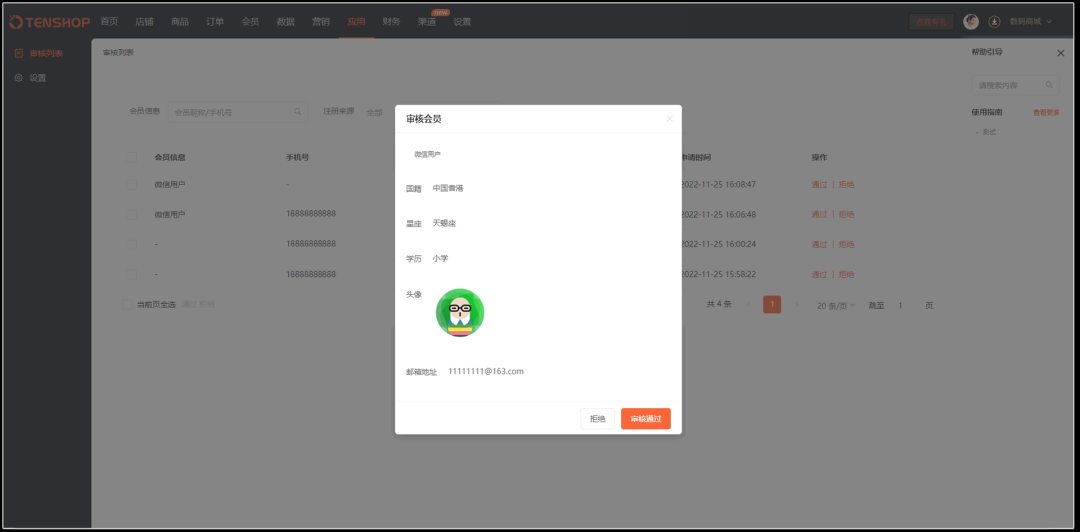Click the 拒绝 button in the dialog

597,419
